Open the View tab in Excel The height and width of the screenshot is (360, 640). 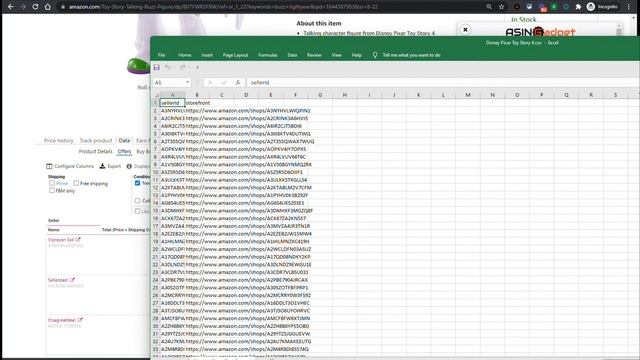pos(336,55)
